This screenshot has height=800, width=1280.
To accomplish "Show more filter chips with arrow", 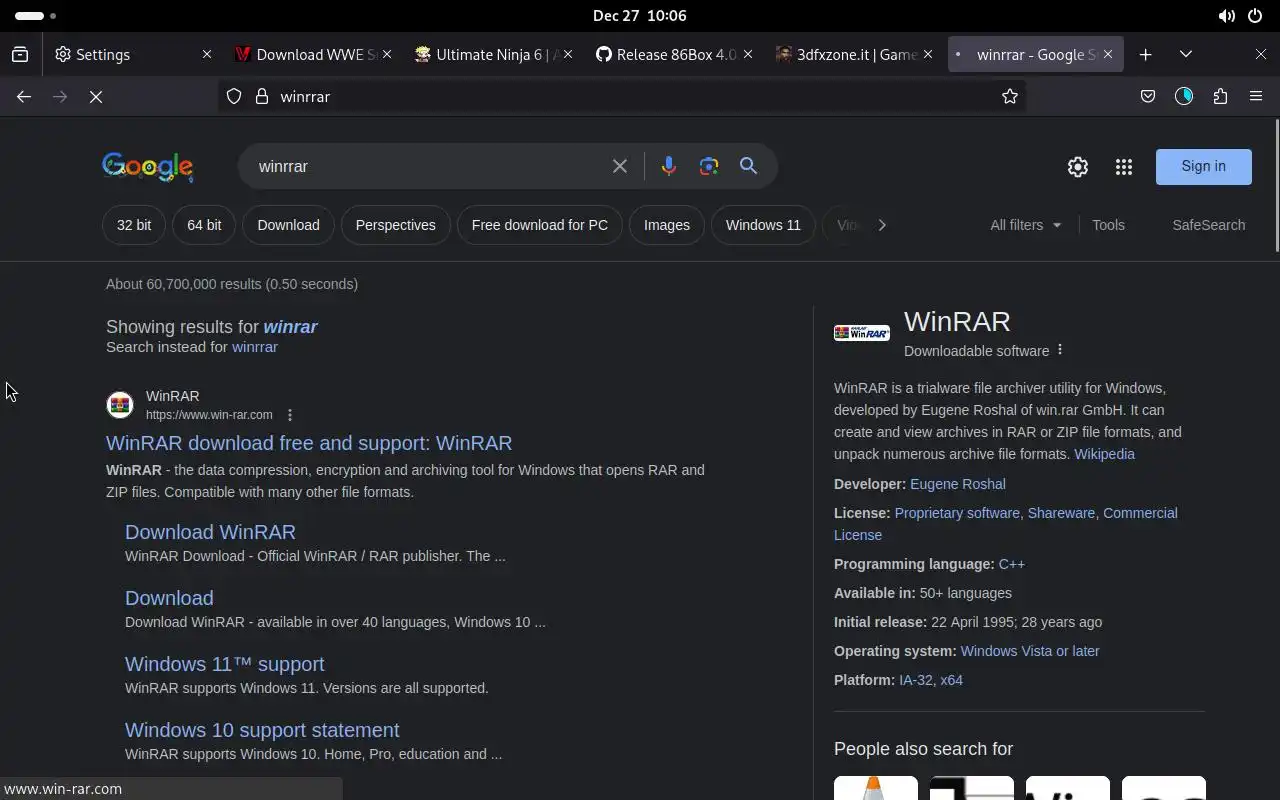I will pyautogui.click(x=881, y=225).
